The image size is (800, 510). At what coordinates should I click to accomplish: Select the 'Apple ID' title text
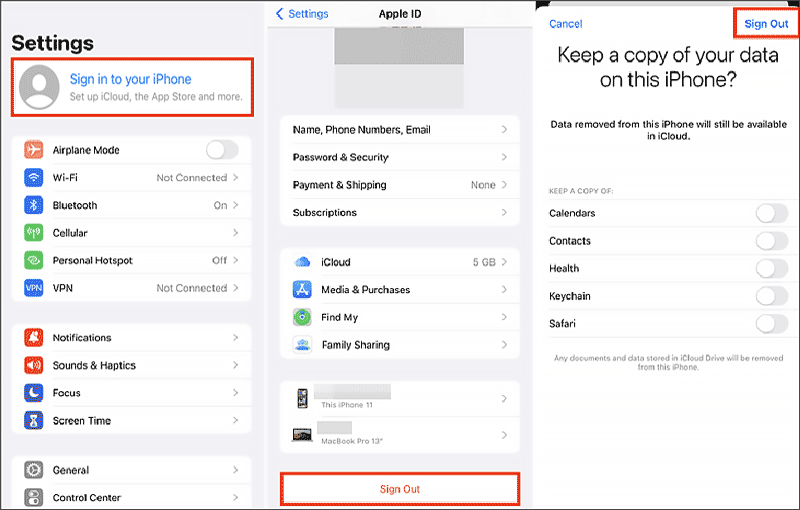pos(400,14)
